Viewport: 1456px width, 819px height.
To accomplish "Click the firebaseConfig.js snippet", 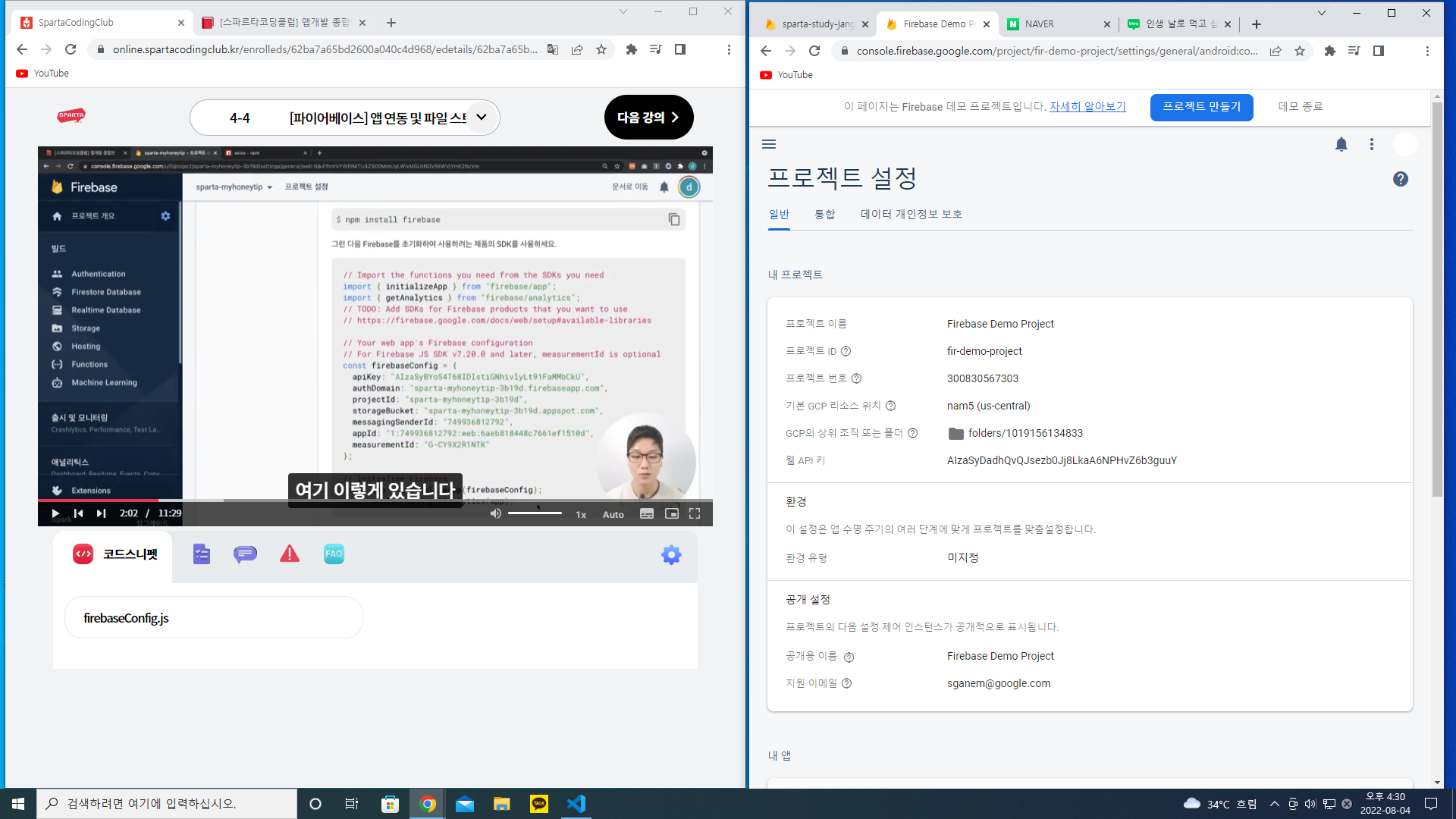I will [x=214, y=618].
